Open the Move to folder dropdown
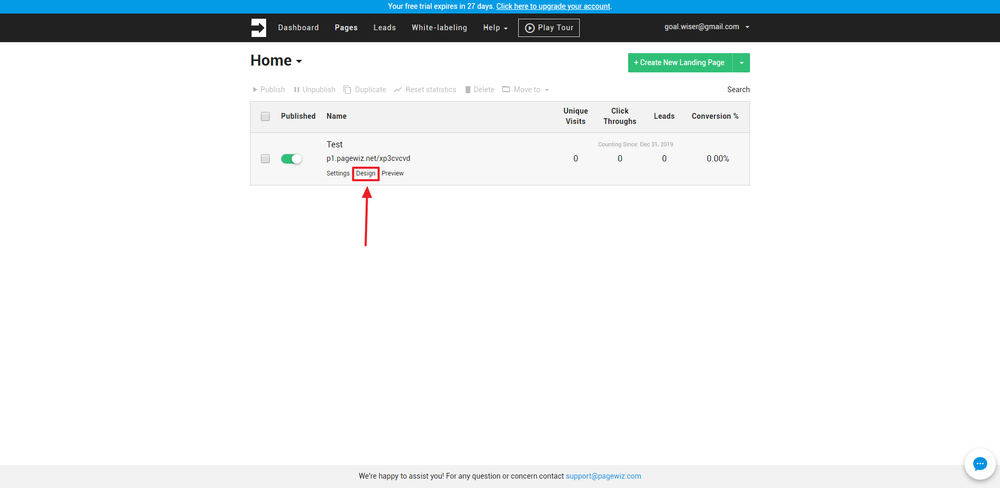This screenshot has height=488, width=1000. click(x=526, y=90)
